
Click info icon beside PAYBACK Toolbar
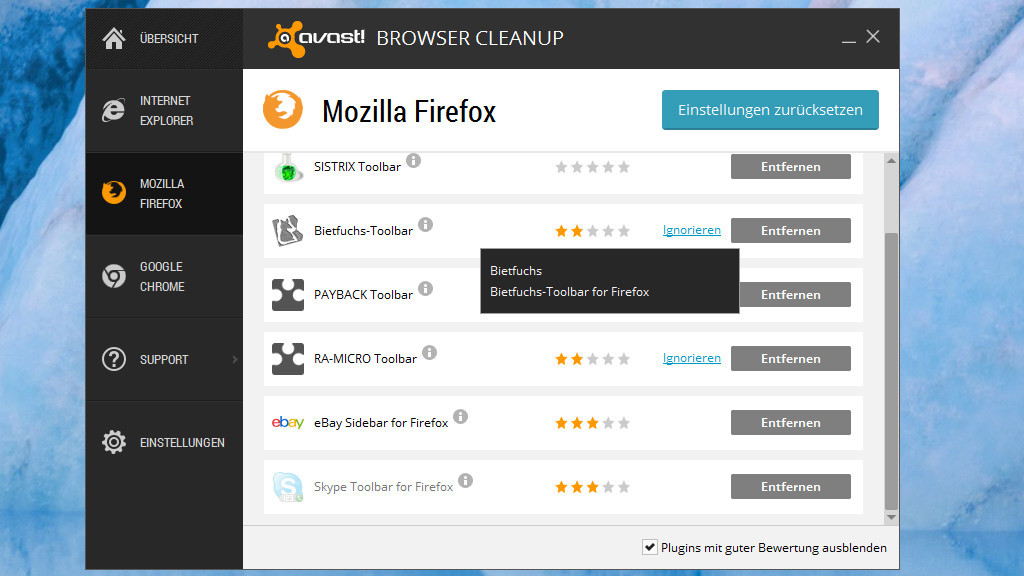(x=425, y=289)
